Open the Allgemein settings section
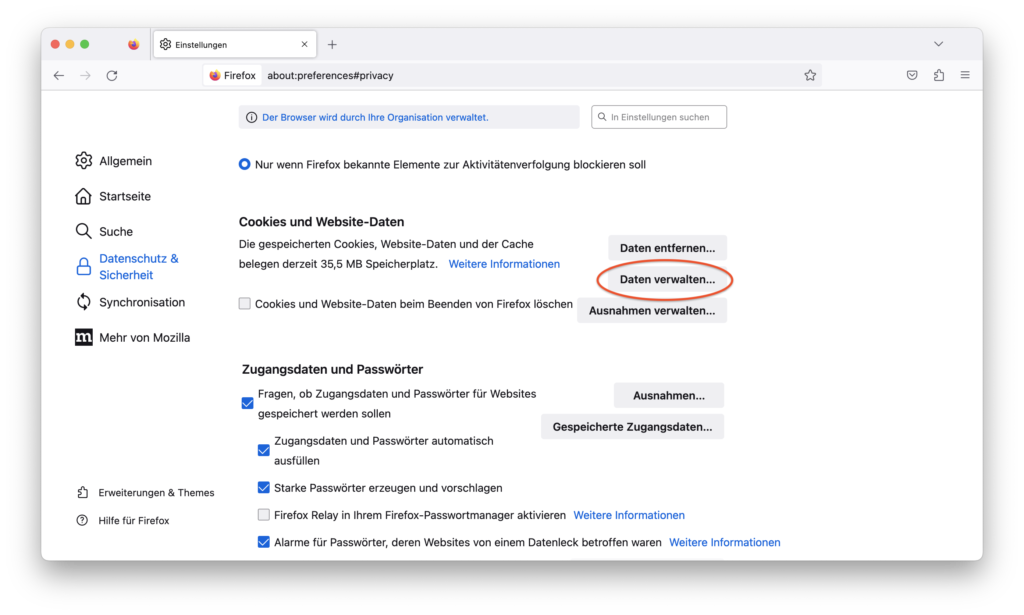 tap(125, 161)
